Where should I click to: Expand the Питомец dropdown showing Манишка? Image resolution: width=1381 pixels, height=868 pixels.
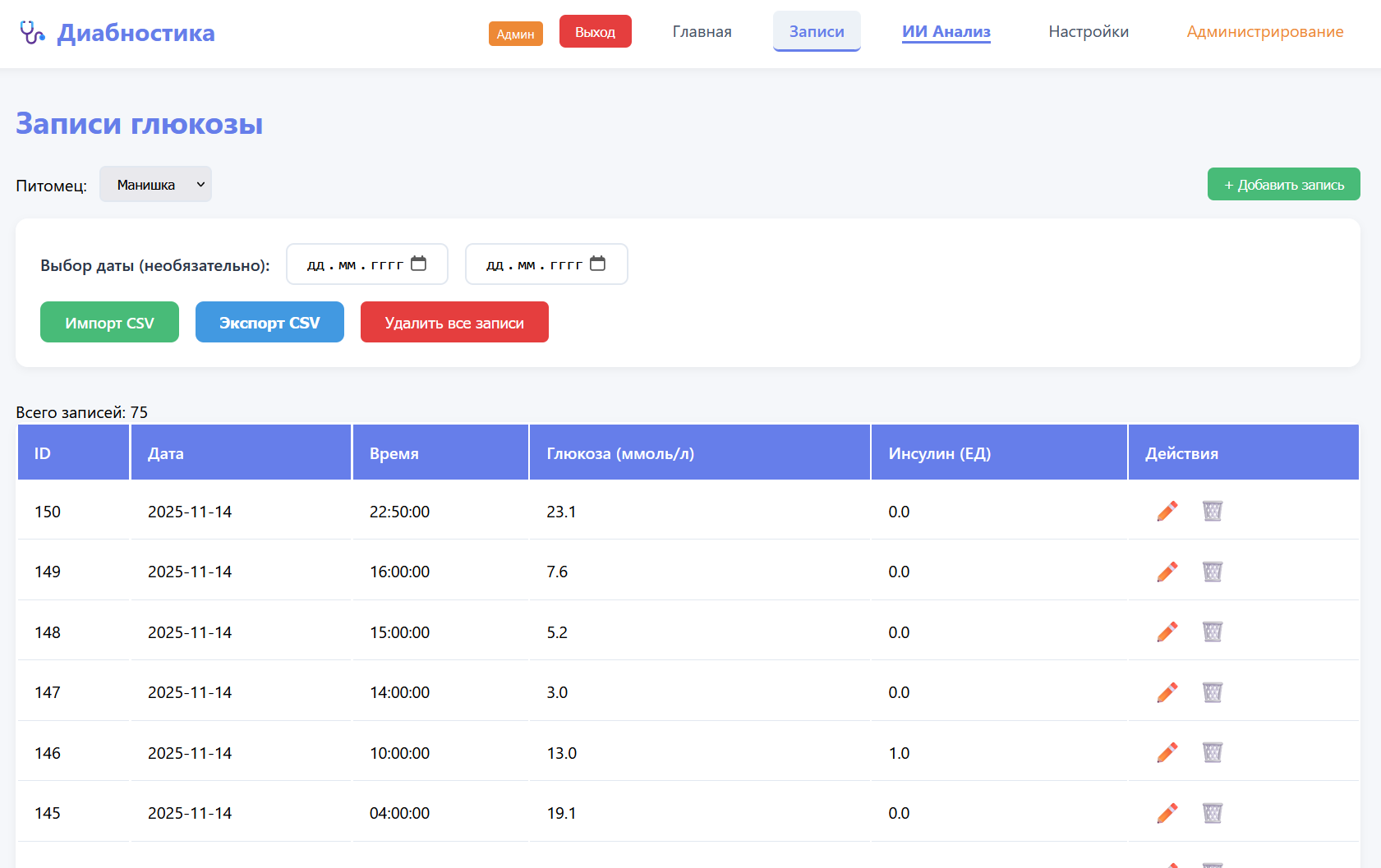click(x=155, y=185)
